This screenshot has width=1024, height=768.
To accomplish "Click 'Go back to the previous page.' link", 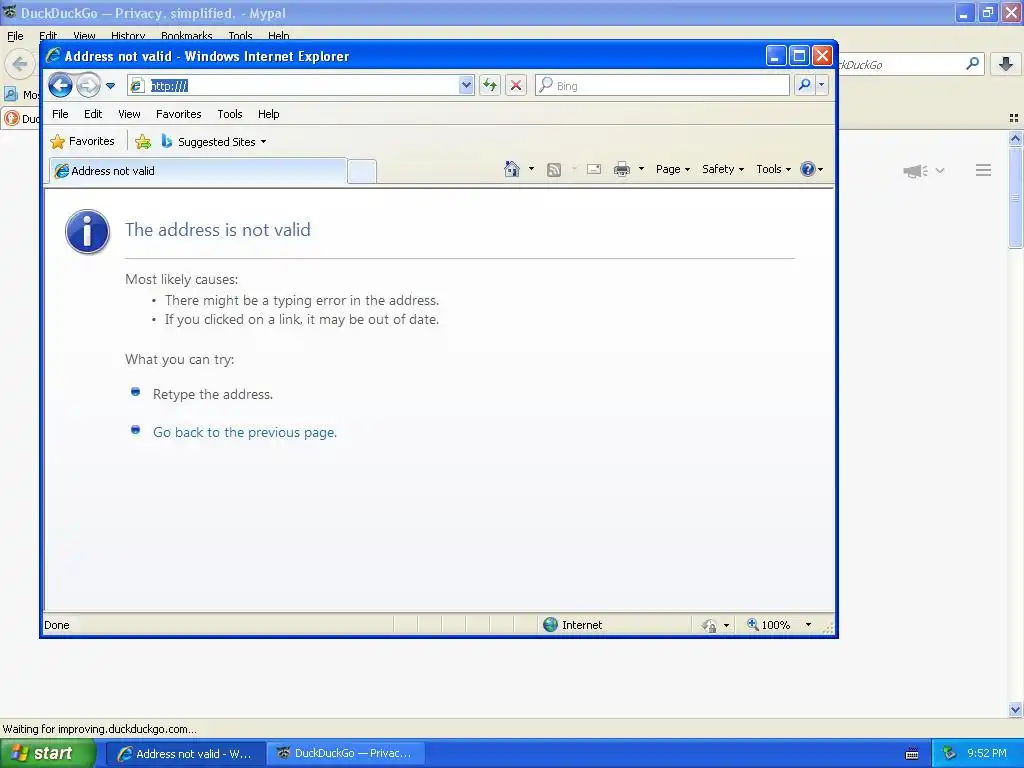I will tap(245, 432).
